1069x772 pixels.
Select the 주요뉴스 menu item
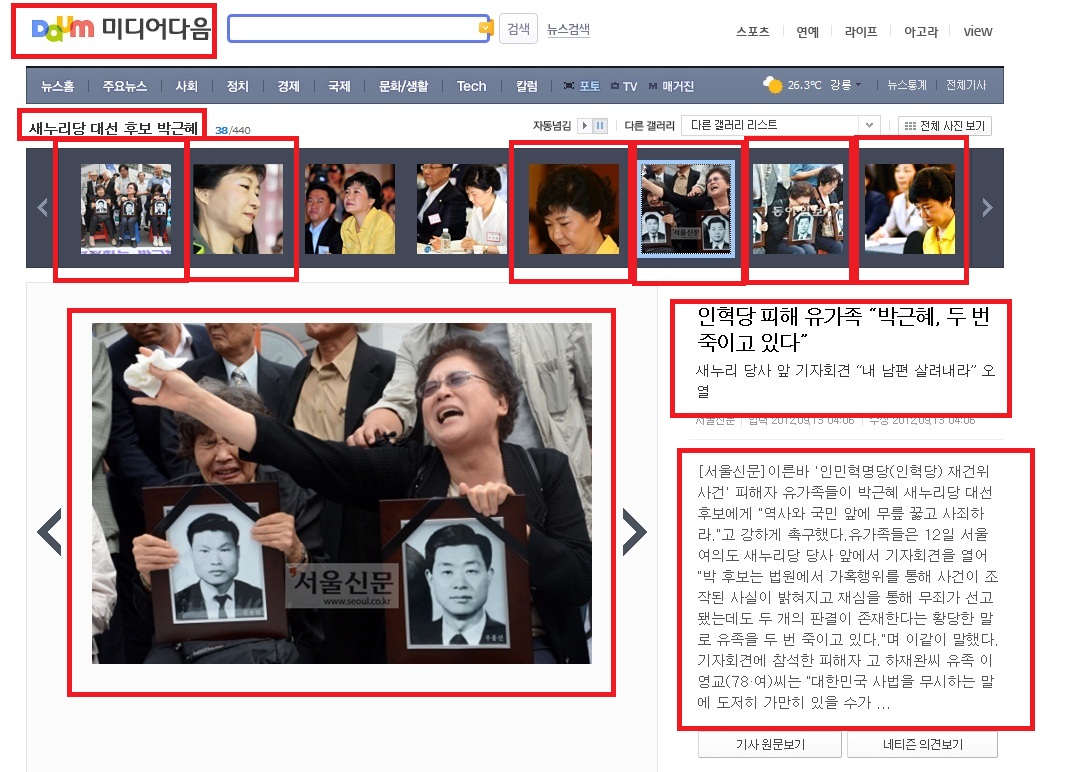coord(125,86)
